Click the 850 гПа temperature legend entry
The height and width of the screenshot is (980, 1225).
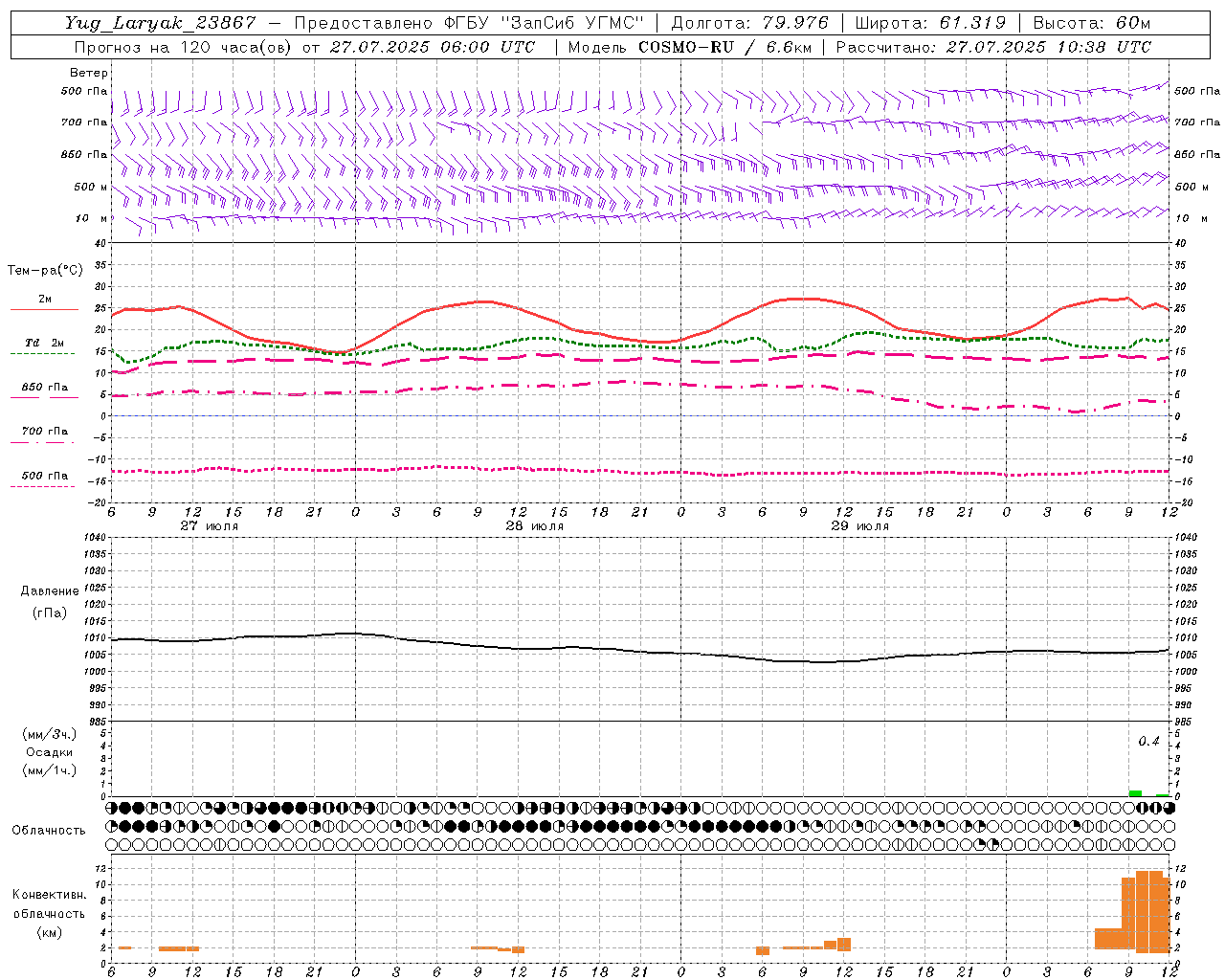coord(44,388)
